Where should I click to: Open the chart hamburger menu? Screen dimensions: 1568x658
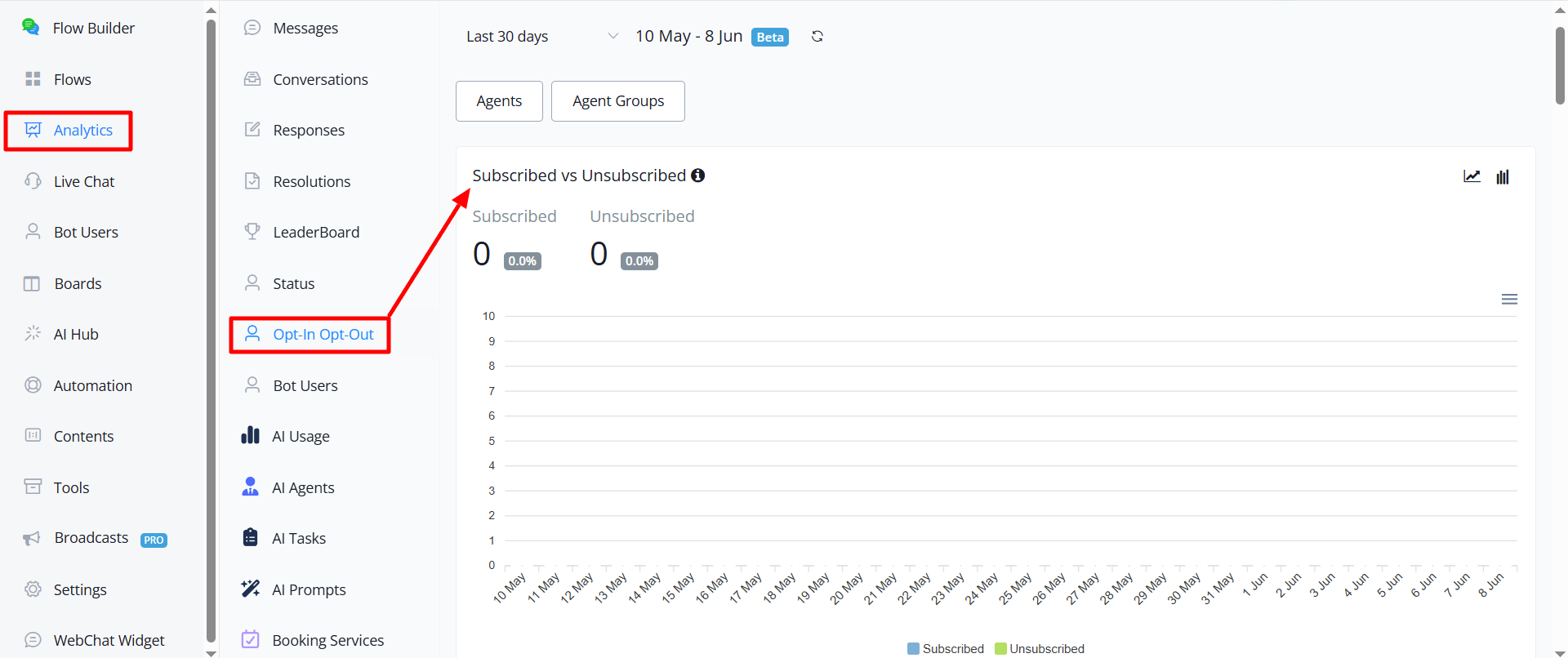tap(1509, 300)
